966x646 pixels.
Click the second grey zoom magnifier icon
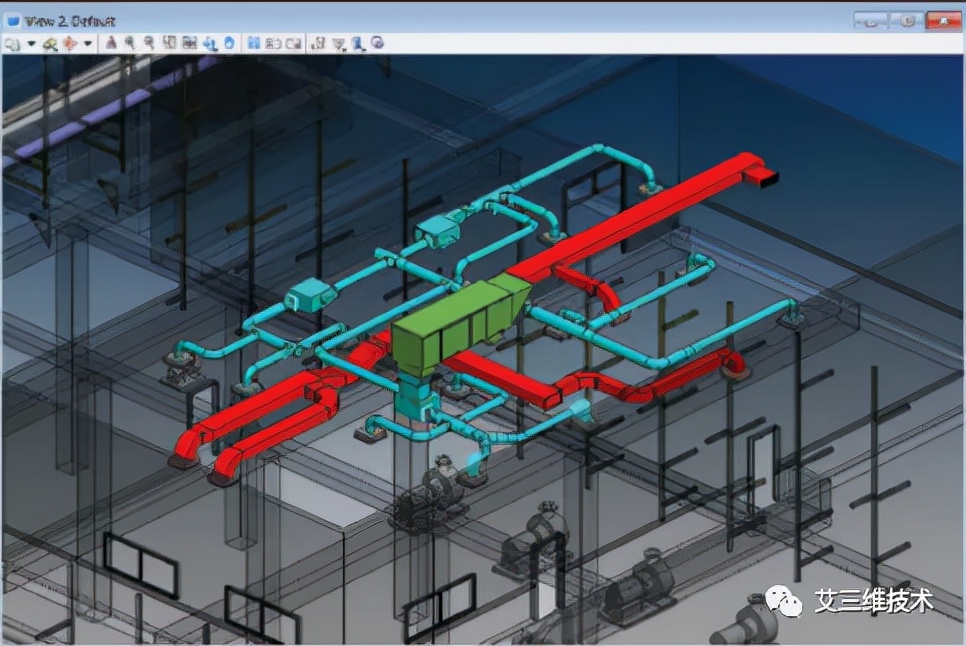point(149,42)
